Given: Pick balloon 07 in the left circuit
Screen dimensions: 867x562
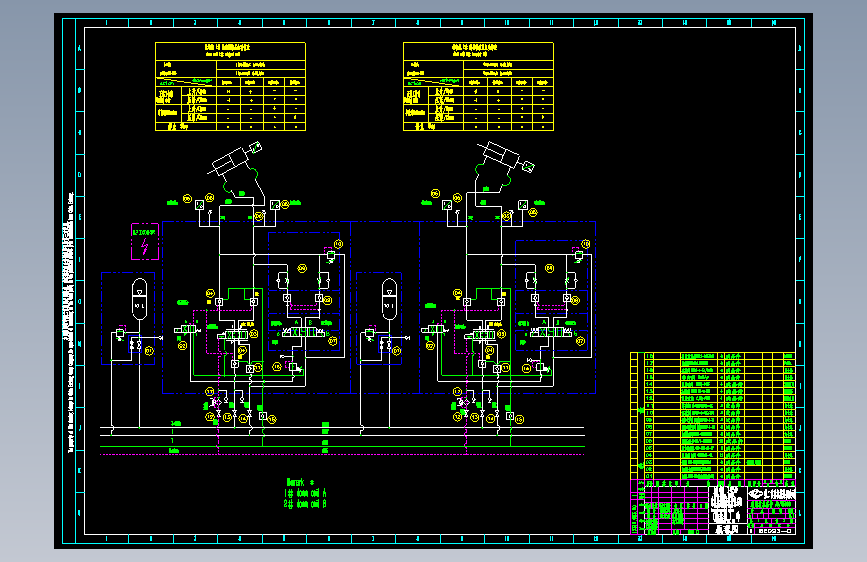Looking at the screenshot, I should (333, 341).
